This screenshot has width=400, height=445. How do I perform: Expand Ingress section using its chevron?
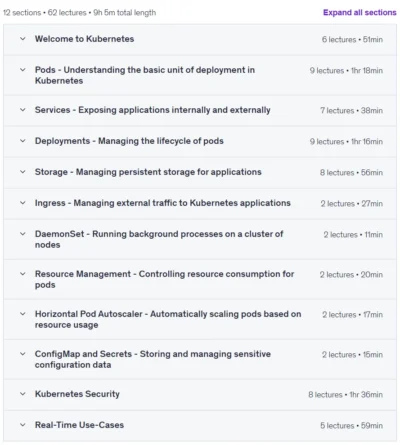point(23,203)
